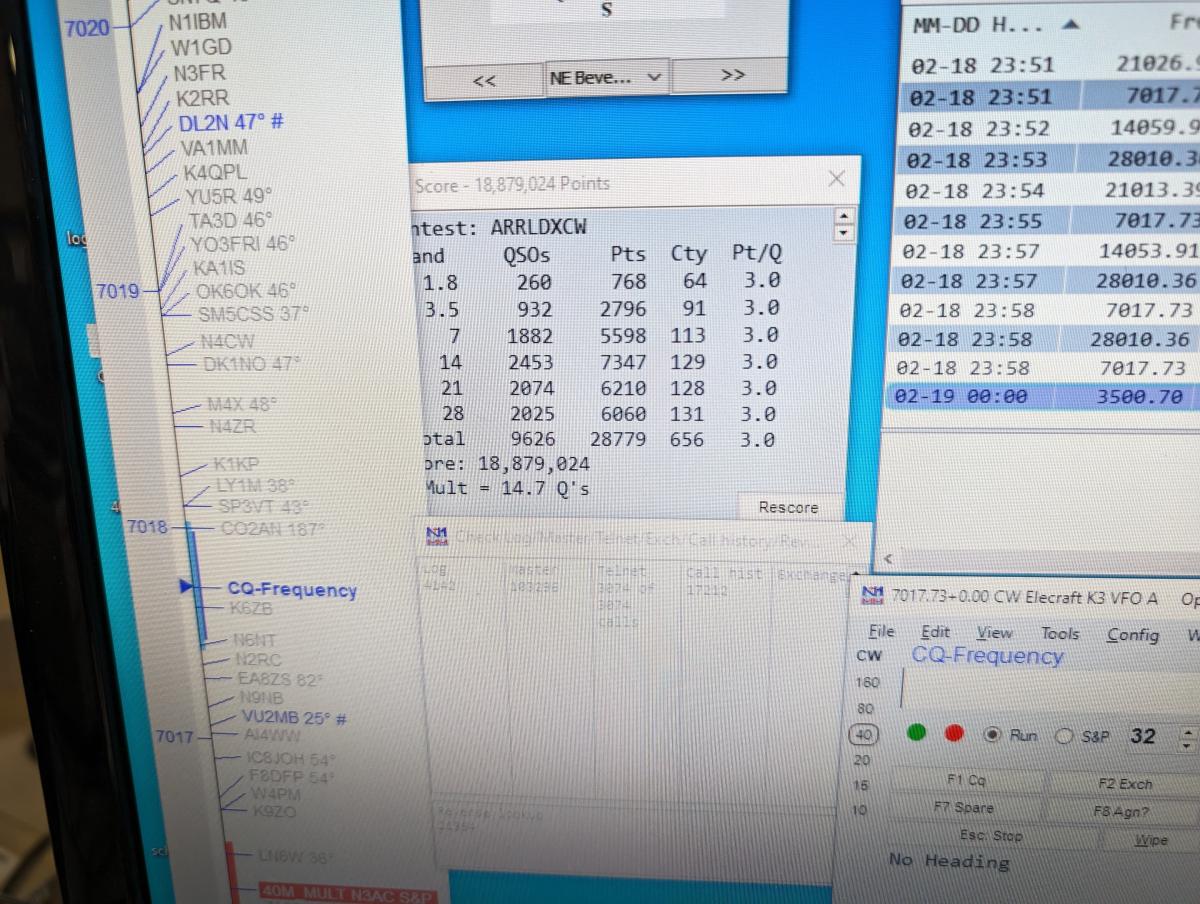Click spot K2RR in bandmap
The image size is (1200, 904).
pyautogui.click(x=202, y=98)
